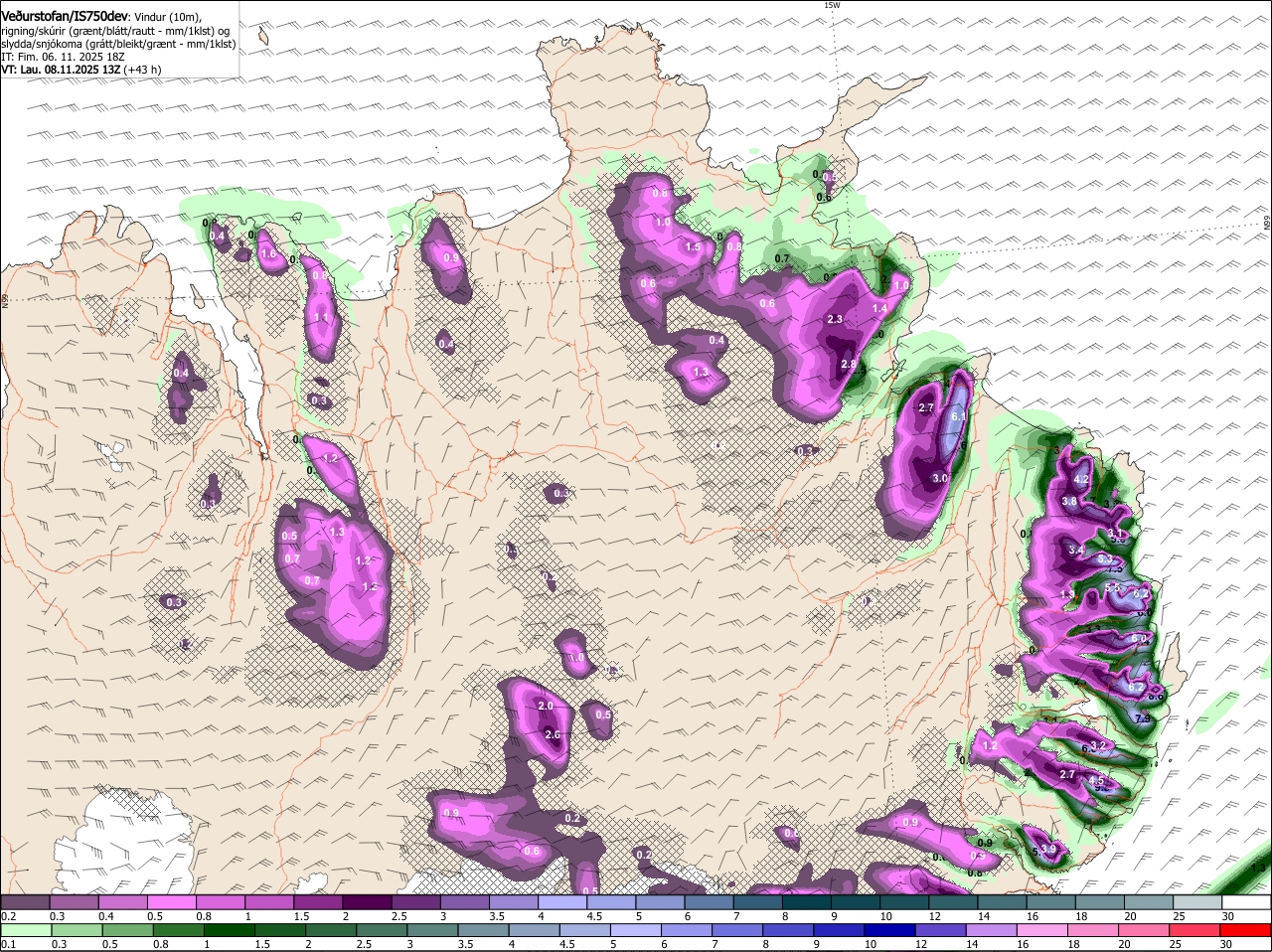The height and width of the screenshot is (952, 1272).
Task: Click the 0.2 label on the snow scale
Action: click(x=8, y=915)
